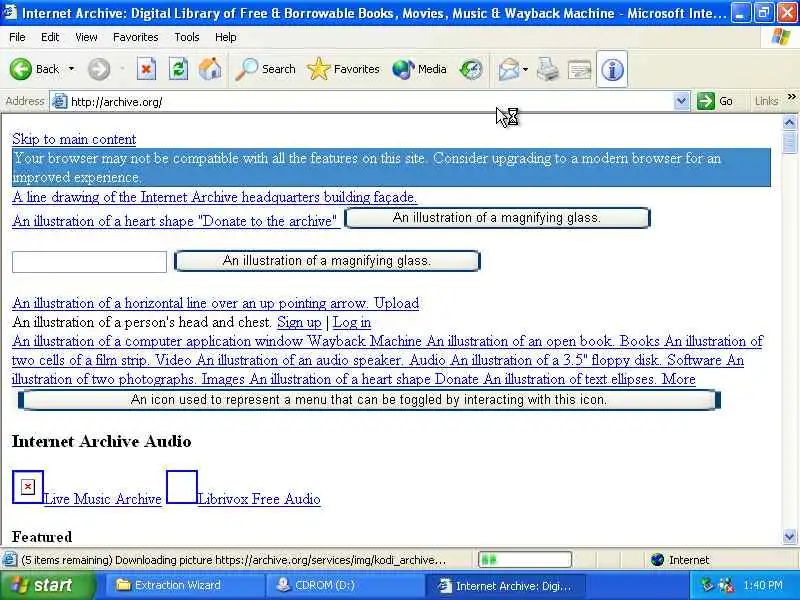Stop page loading with the red X icon
The image size is (800, 600).
coord(146,69)
